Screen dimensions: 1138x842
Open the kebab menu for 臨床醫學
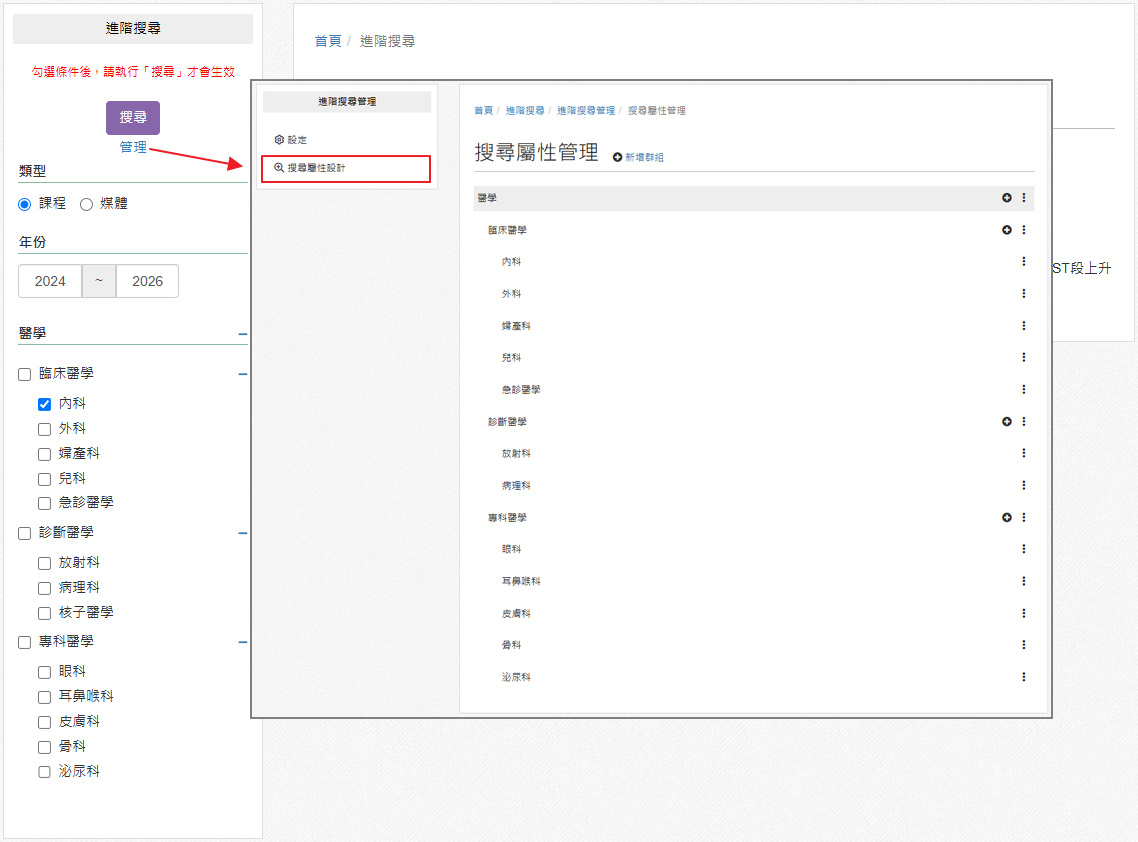[1024, 229]
